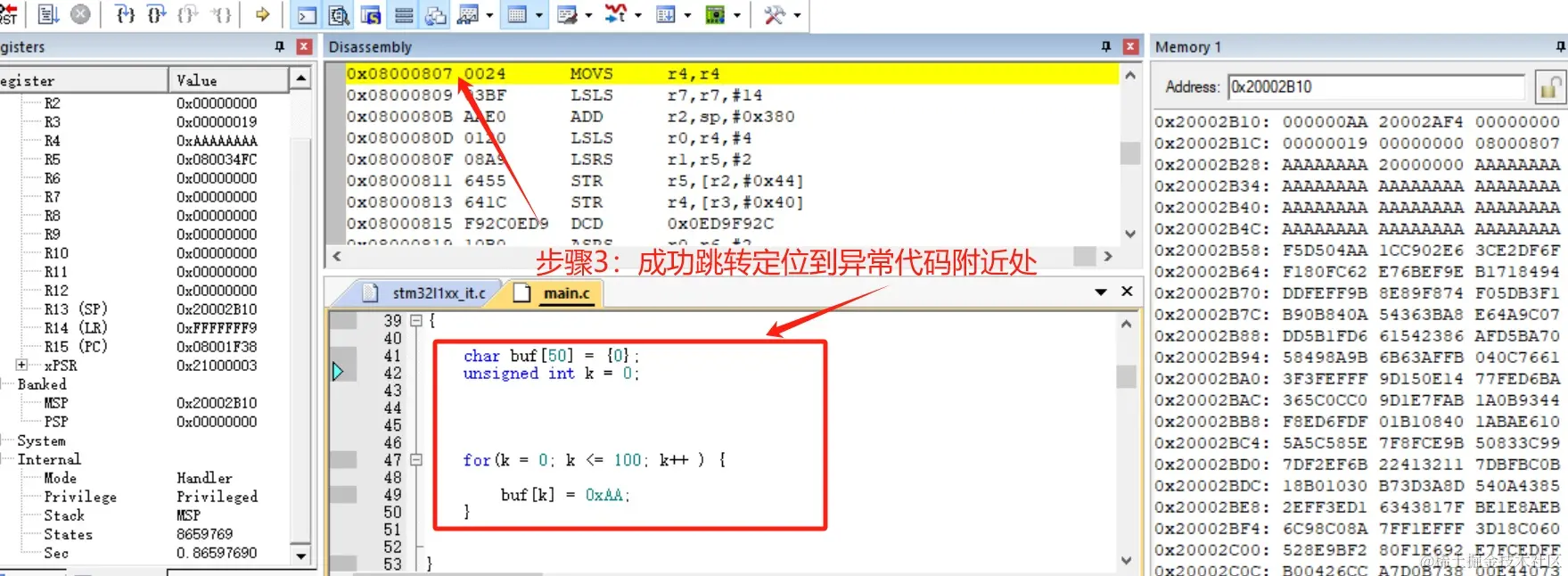Image resolution: width=1568 pixels, height=576 pixels.
Task: Select the Internal group in Registers tree
Action: click(x=49, y=459)
